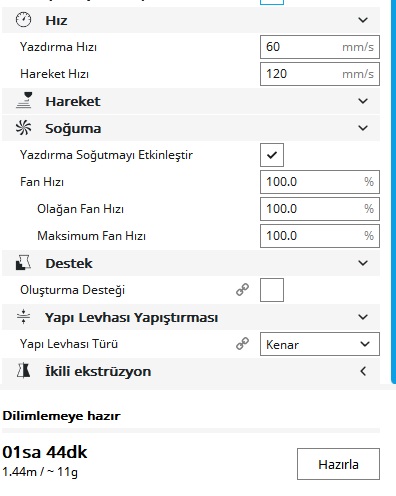Viewport: 396px width, 496px height.
Task: Click link icon beside Oluşturma Desteği
Action: [242, 290]
